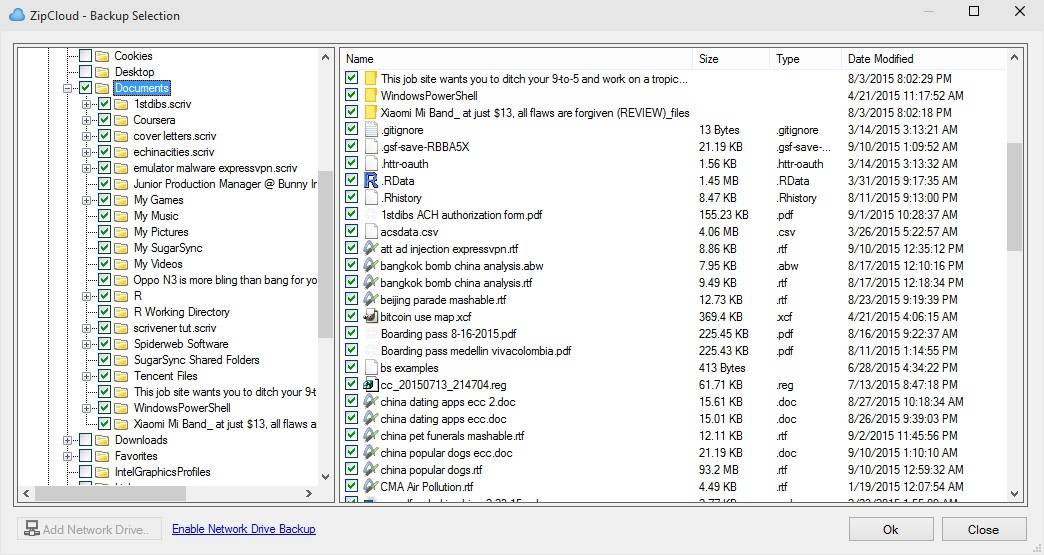The height and width of the screenshot is (555, 1044).
Task: Click the folder icon of Spiderweb Software in tree
Action: [x=121, y=344]
